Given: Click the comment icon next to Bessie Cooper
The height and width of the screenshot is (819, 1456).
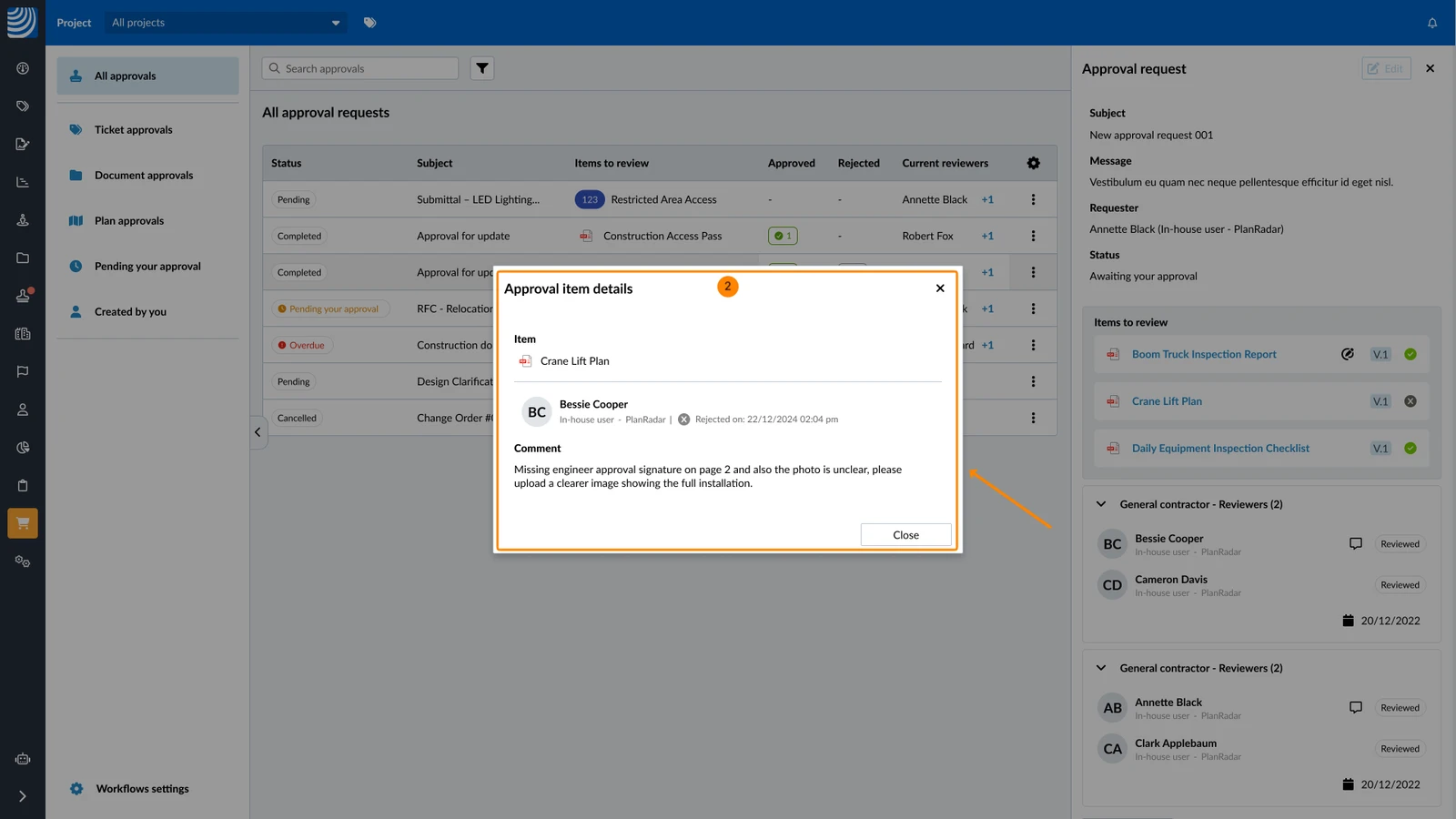Looking at the screenshot, I should [1356, 544].
